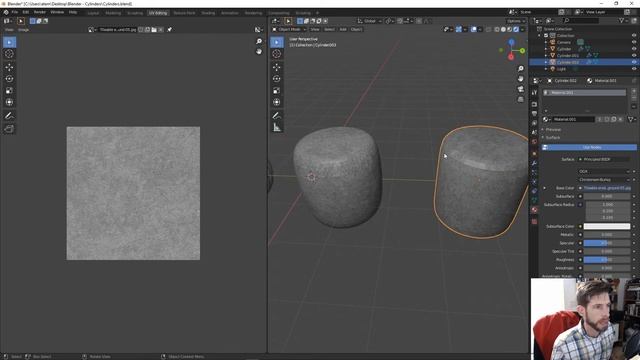The height and width of the screenshot is (360, 640).
Task: Open the Image menu in the UV editor
Action: (x=23, y=30)
